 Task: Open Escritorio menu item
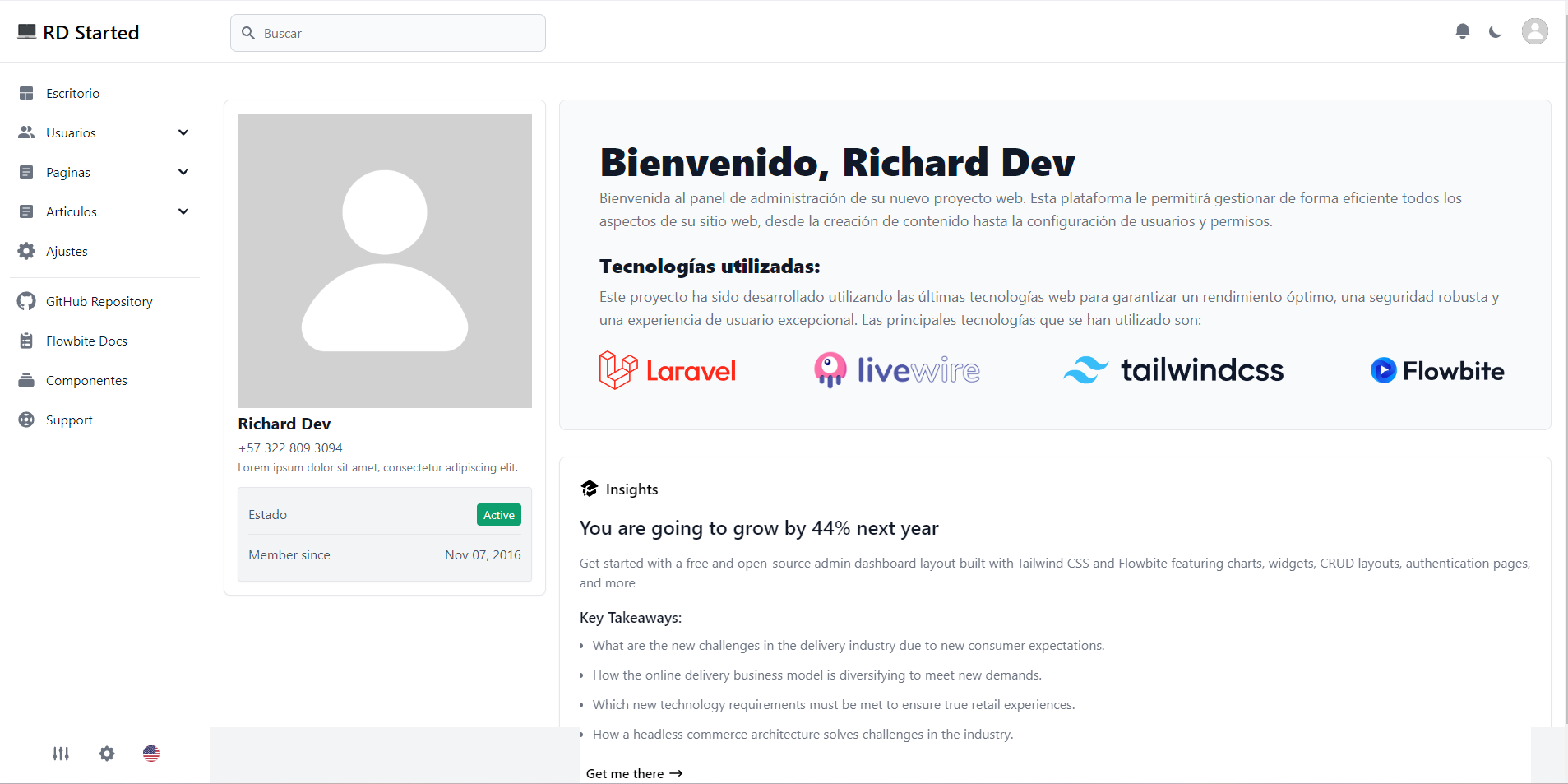click(x=105, y=93)
